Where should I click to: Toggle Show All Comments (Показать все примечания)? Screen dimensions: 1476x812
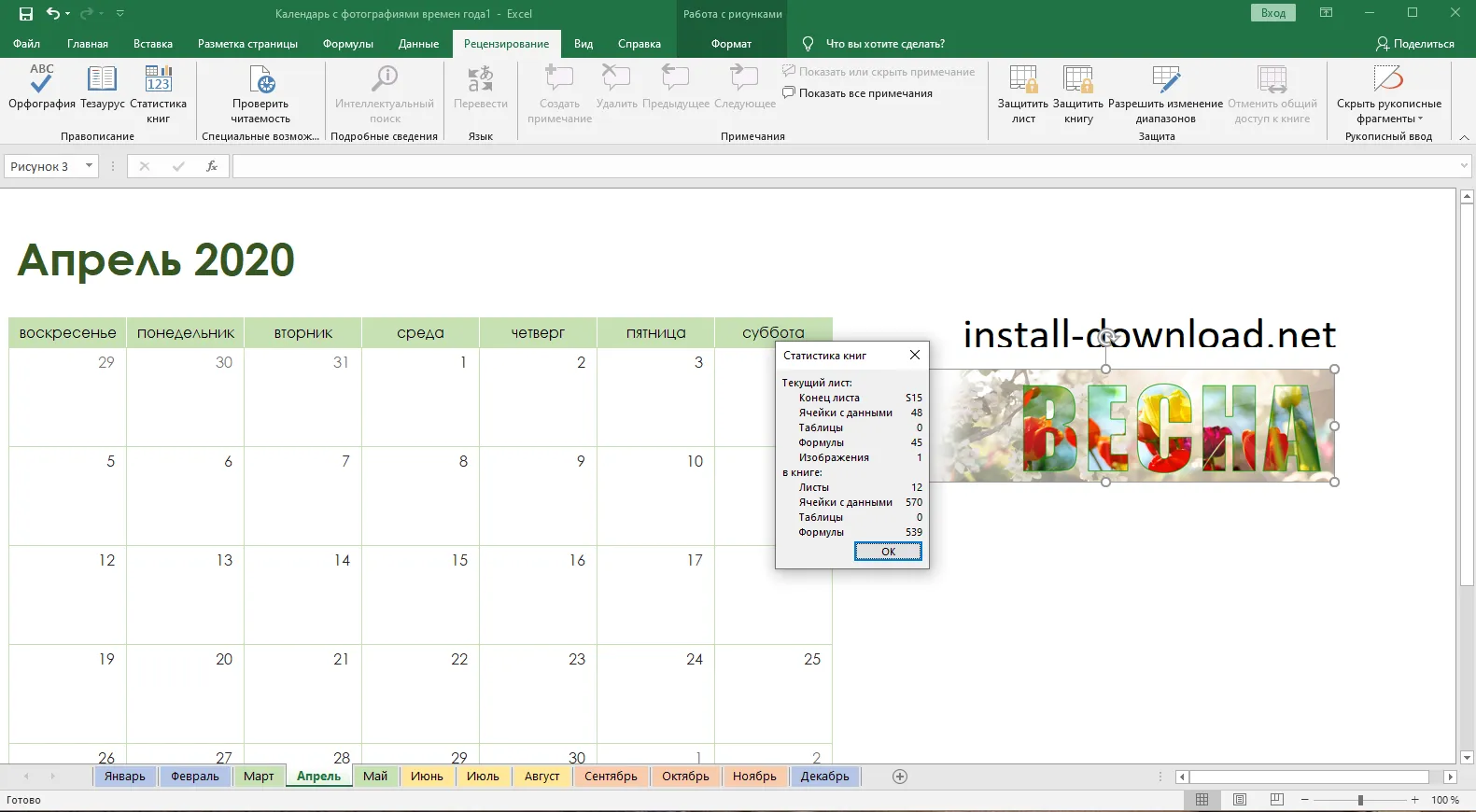pos(857,93)
